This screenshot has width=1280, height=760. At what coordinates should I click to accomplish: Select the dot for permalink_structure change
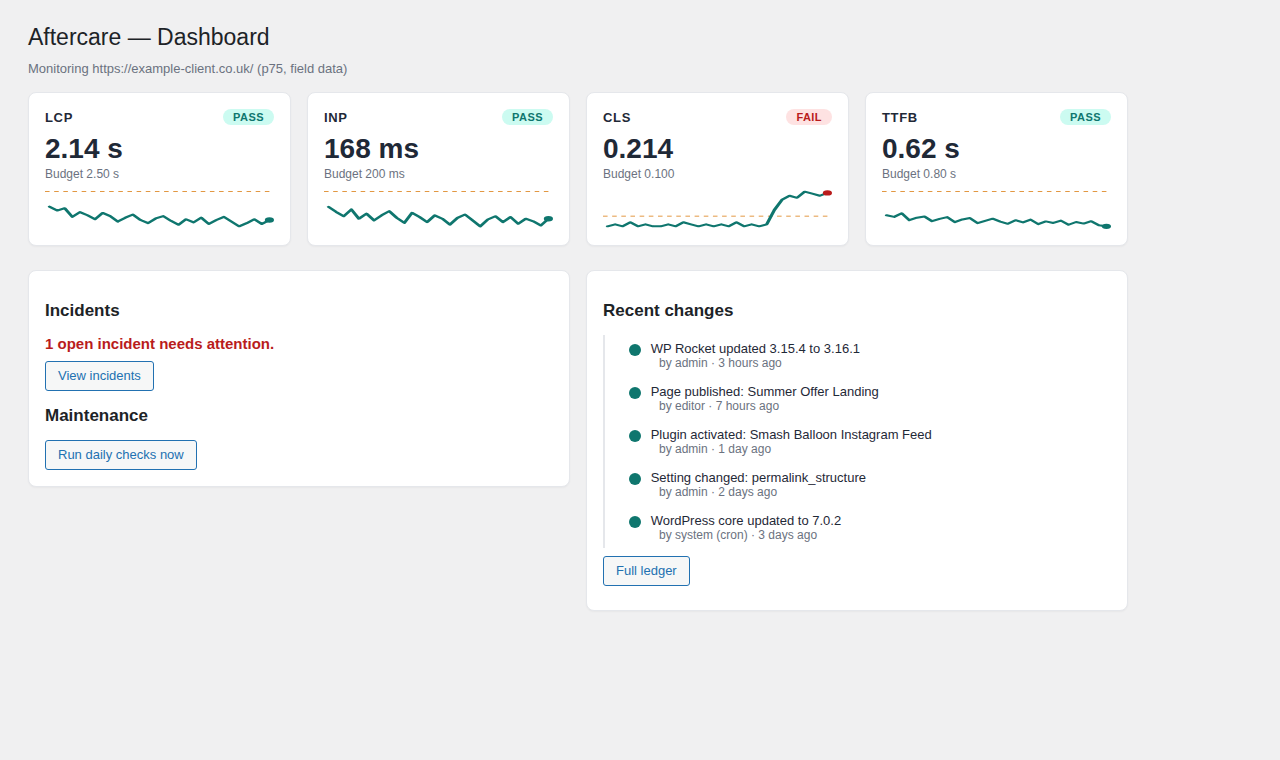[x=635, y=479]
